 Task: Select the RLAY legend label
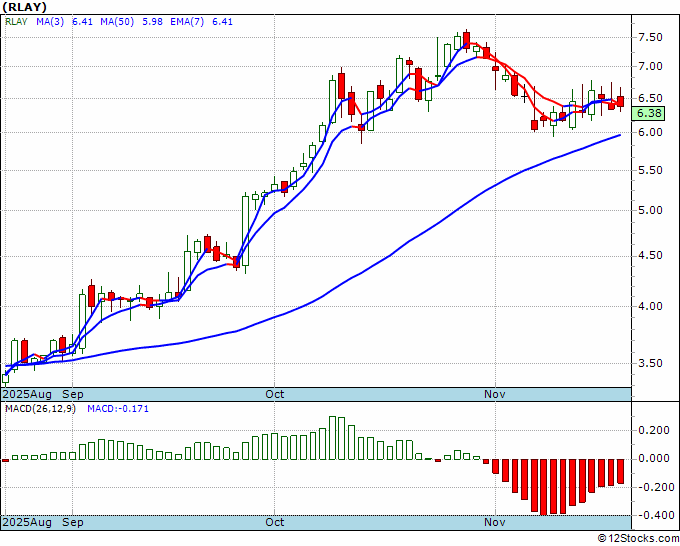pos(16,21)
